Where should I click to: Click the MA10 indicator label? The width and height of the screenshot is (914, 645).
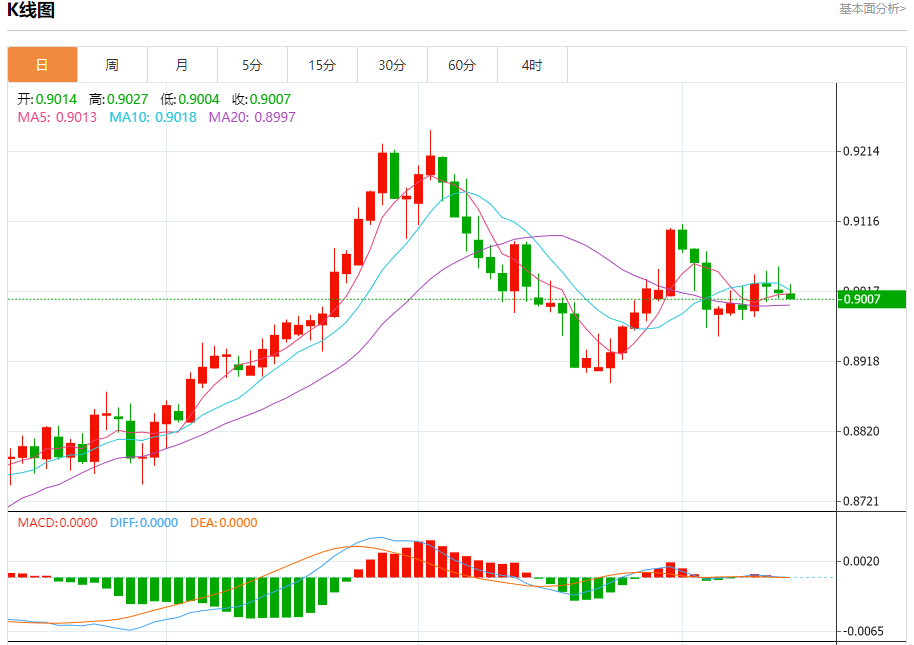click(152, 117)
